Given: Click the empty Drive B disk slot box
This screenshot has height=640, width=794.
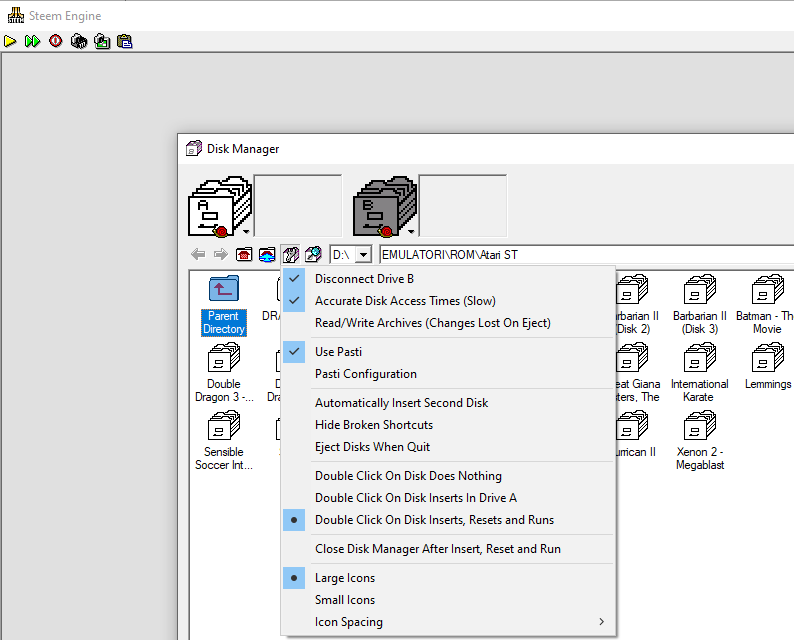Looking at the screenshot, I should (x=463, y=206).
